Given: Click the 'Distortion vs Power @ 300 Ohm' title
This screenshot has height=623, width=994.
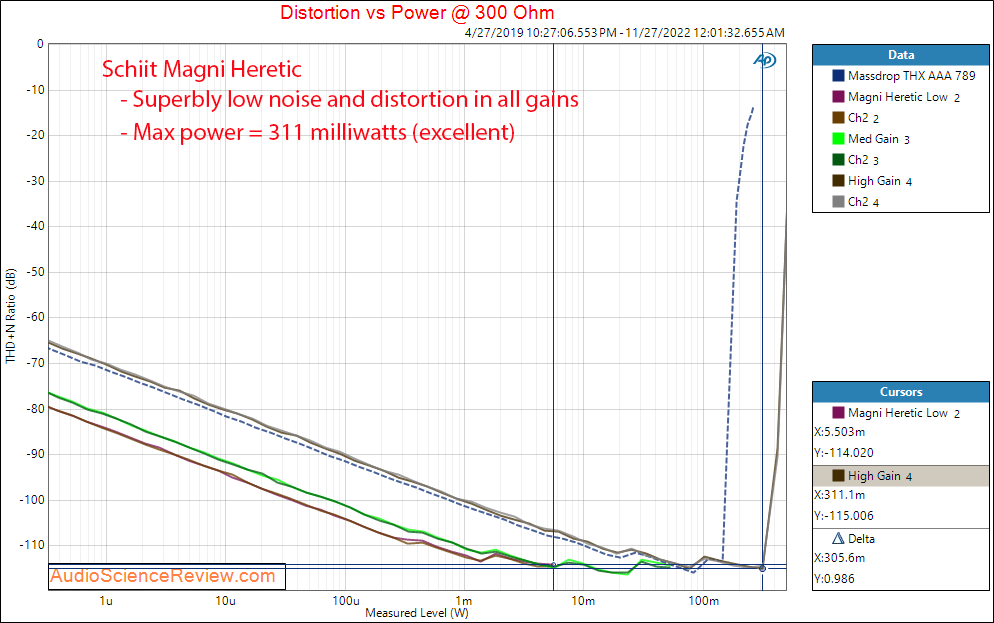Looking at the screenshot, I should pos(417,12).
